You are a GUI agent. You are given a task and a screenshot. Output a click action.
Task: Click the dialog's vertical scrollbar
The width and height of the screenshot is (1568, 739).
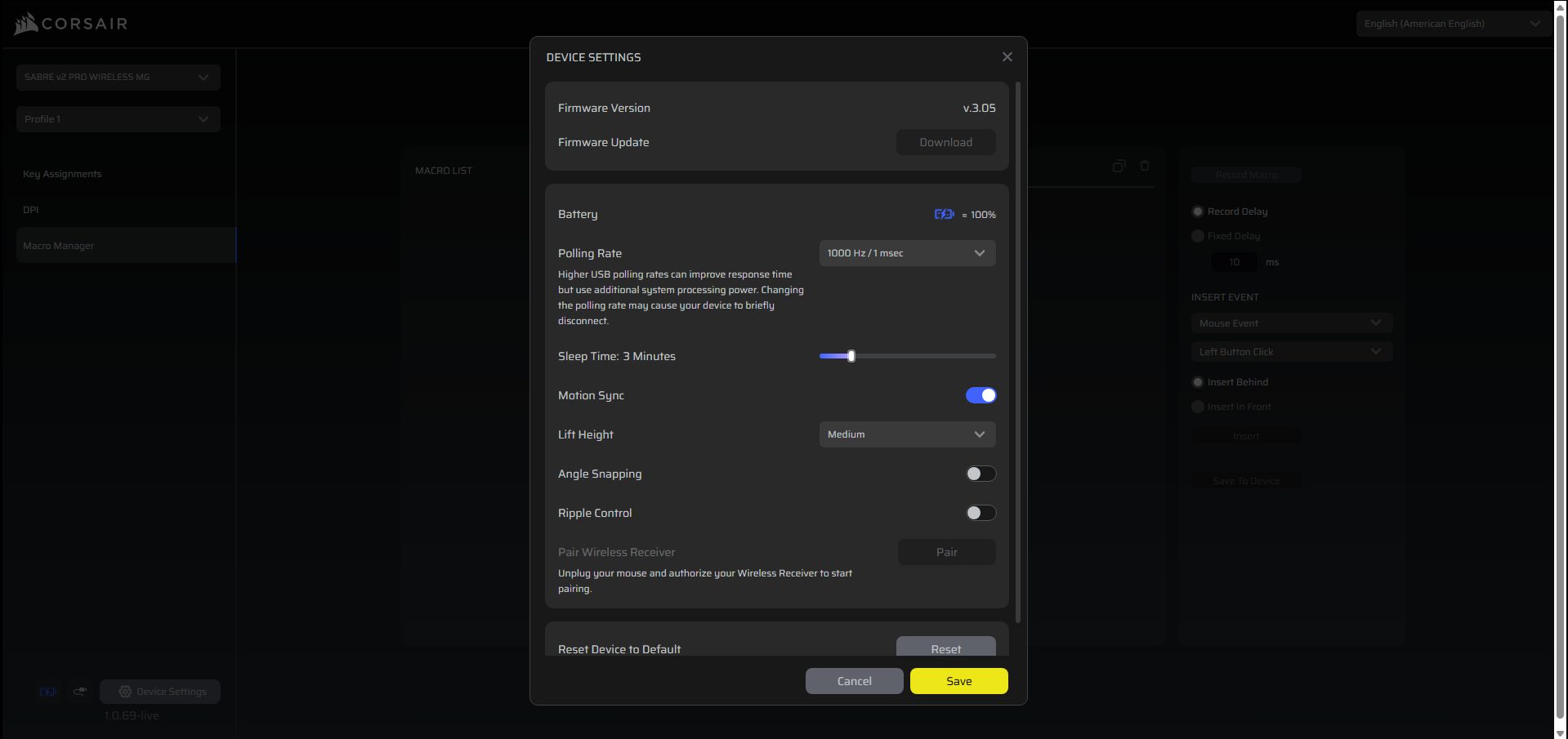click(x=1018, y=351)
